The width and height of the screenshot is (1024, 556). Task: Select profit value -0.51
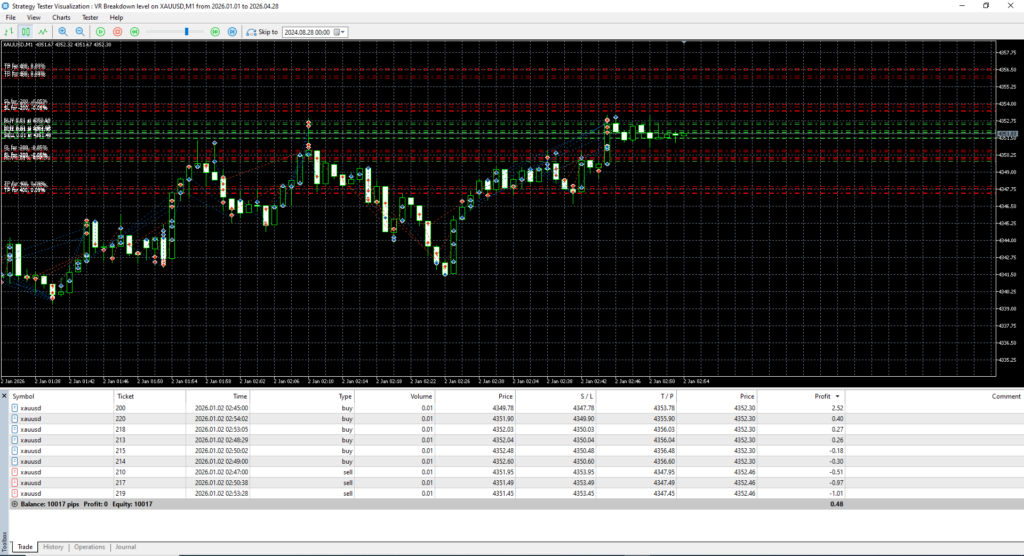click(x=836, y=472)
